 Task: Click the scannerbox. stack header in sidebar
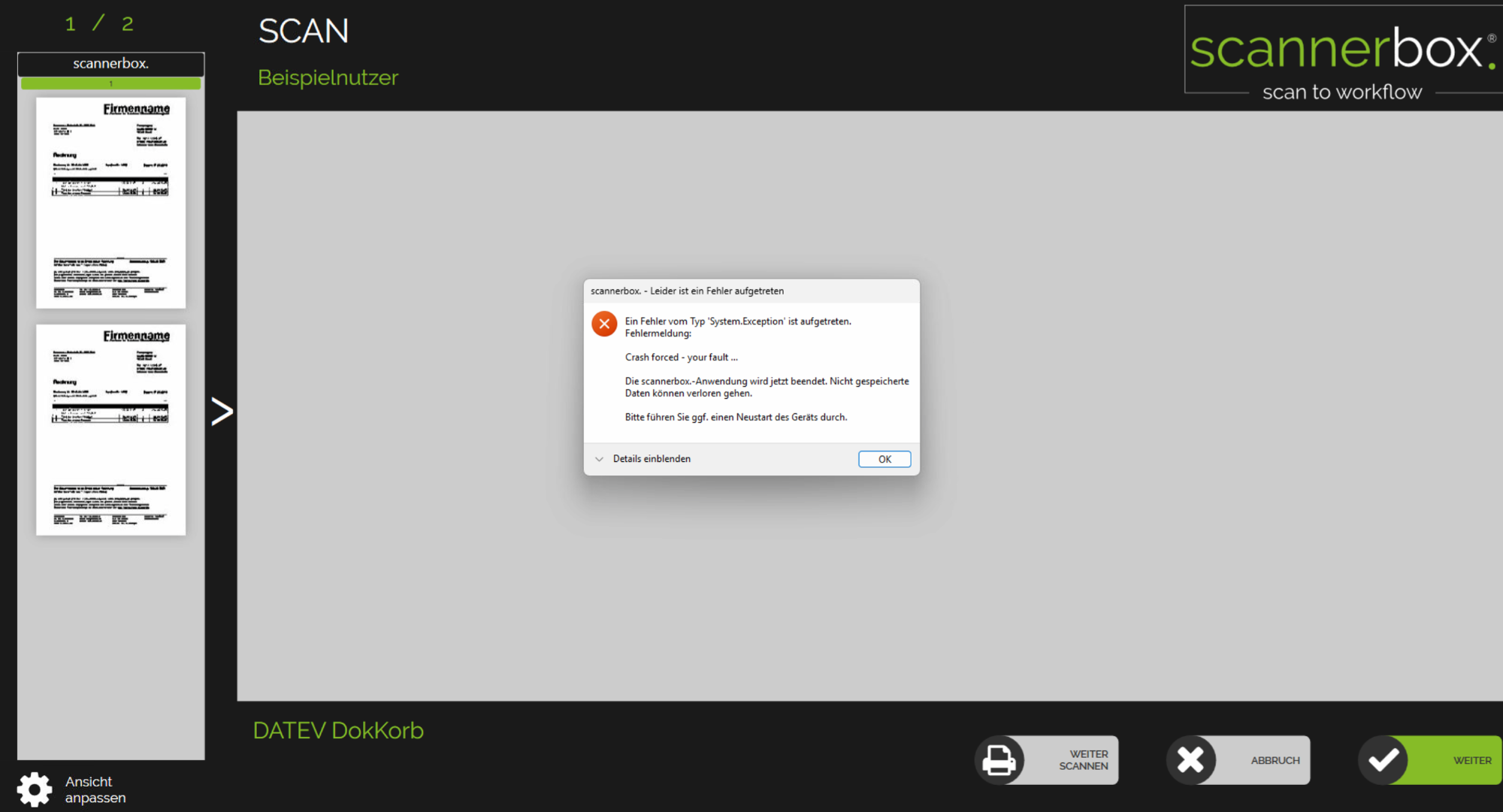tap(111, 64)
